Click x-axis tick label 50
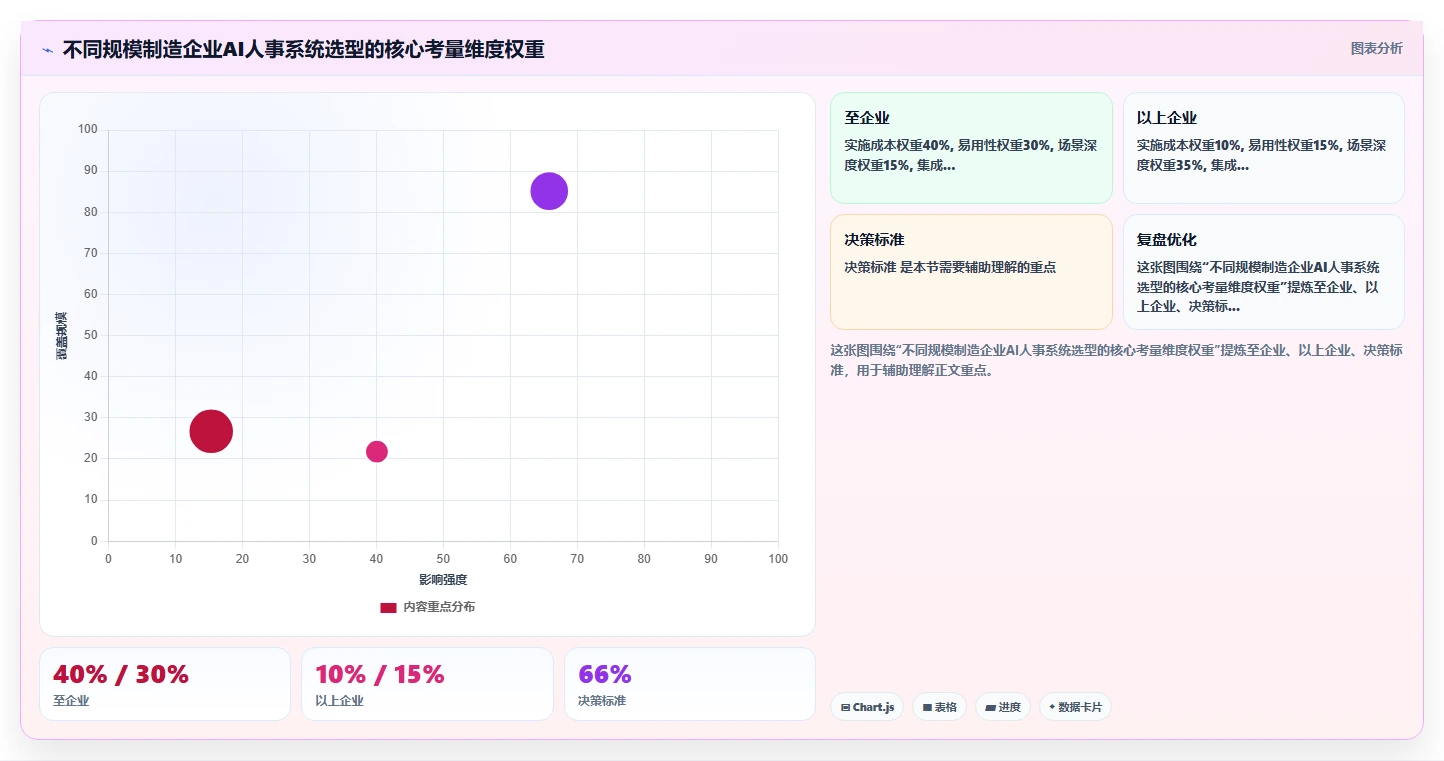Screen dimensions: 1444x761 coord(443,559)
